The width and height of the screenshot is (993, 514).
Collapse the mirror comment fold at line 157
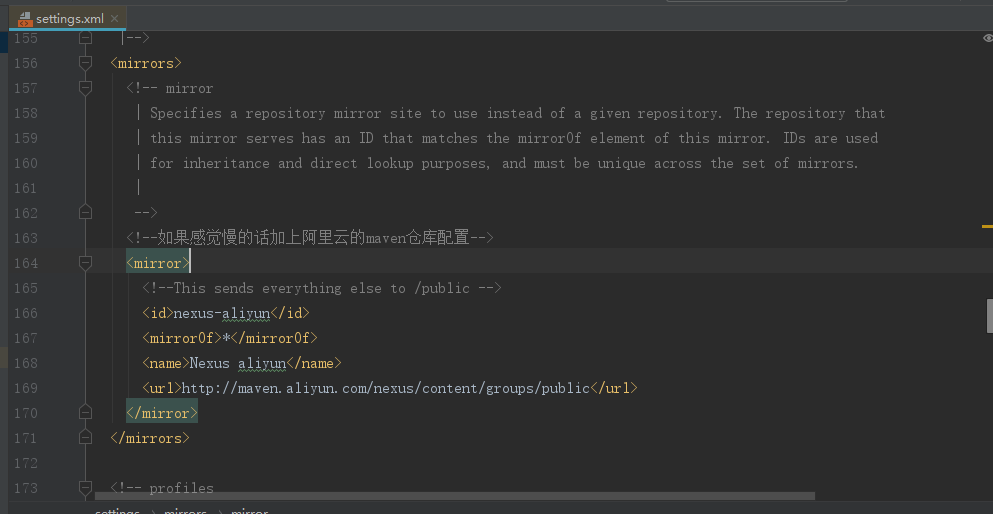(85, 88)
